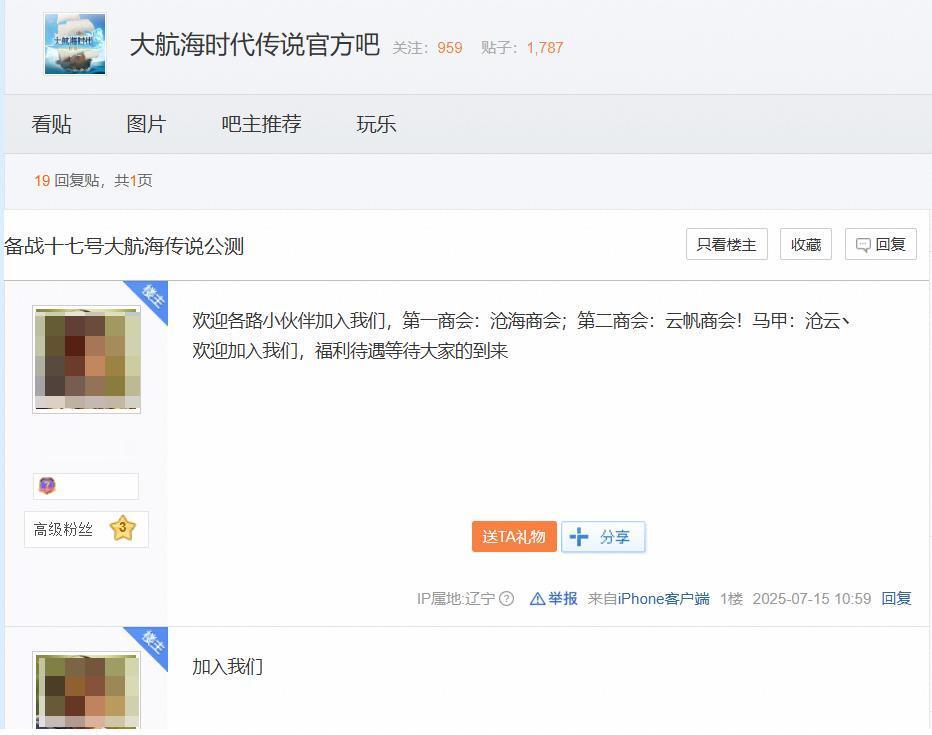Click the purple badge icon under the first avatar
The height and width of the screenshot is (735, 932).
click(47, 486)
